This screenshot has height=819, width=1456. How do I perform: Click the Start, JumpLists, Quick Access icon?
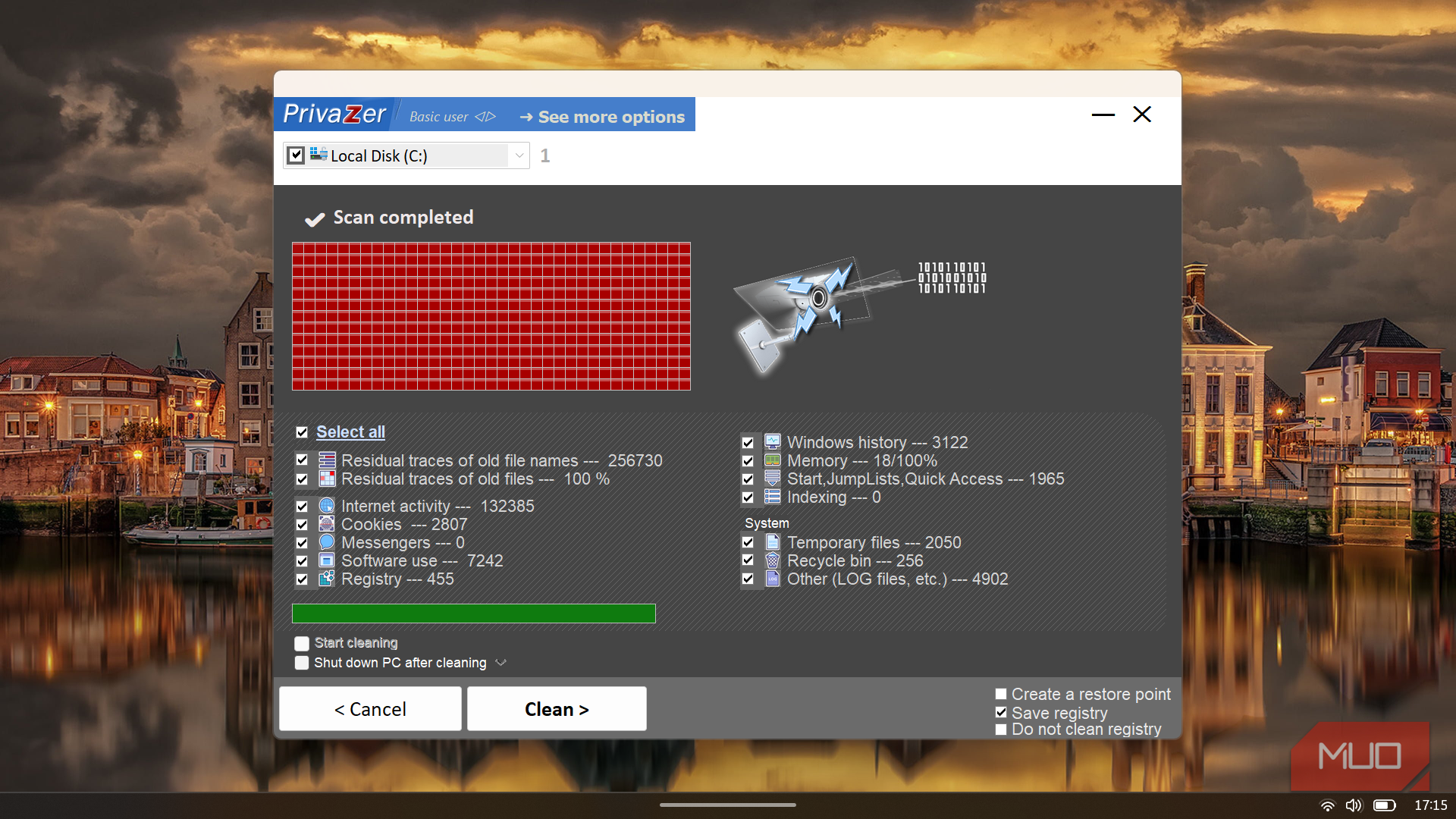pos(773,479)
